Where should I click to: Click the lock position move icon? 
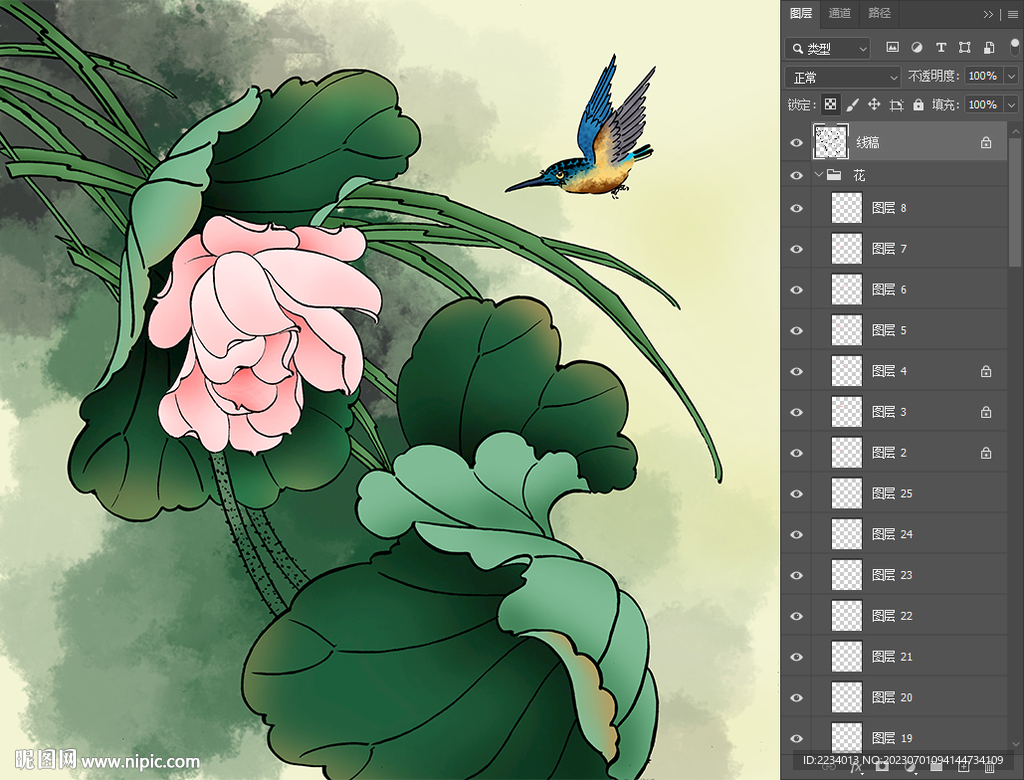click(874, 105)
